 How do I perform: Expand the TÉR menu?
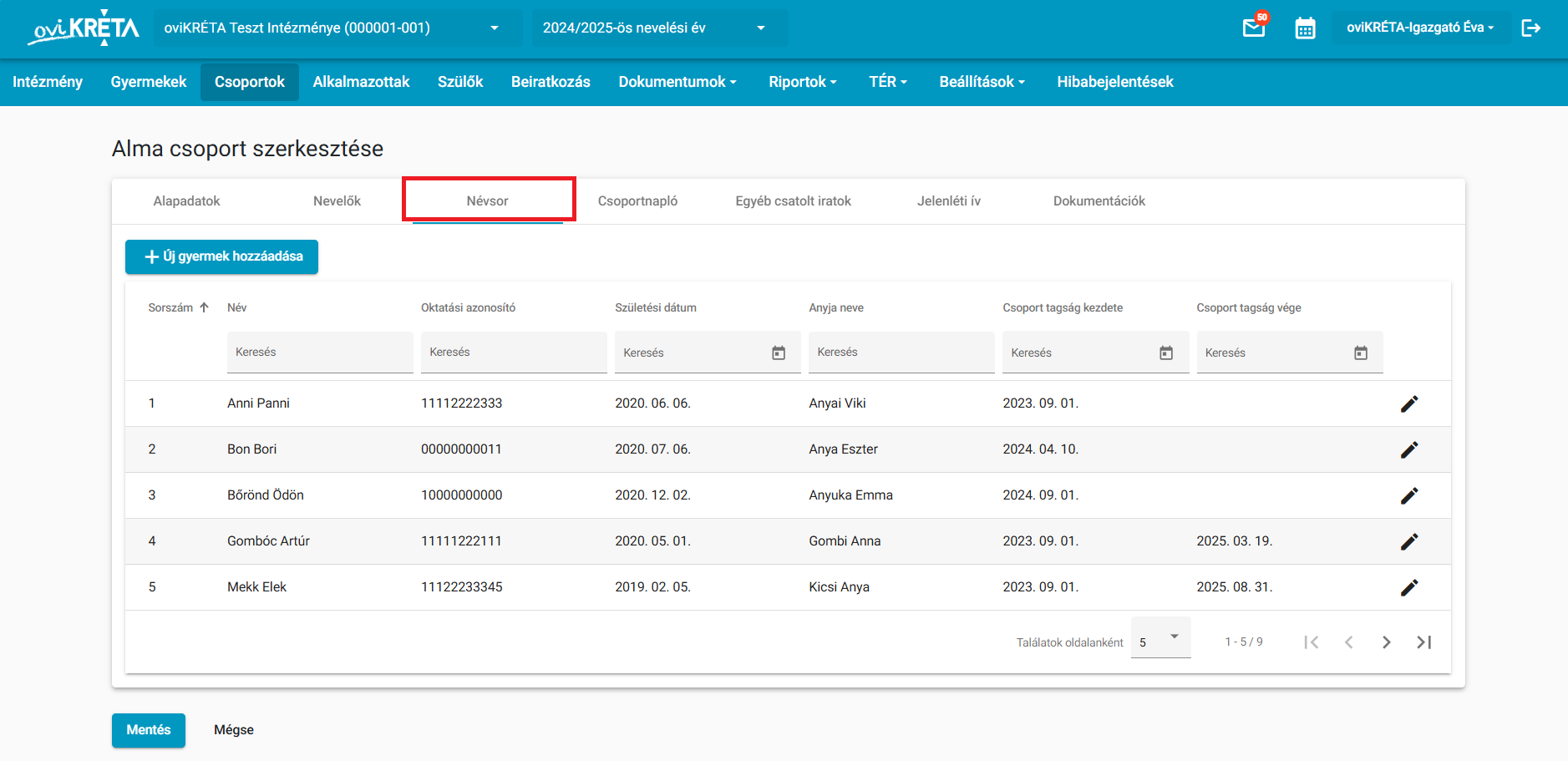(888, 82)
